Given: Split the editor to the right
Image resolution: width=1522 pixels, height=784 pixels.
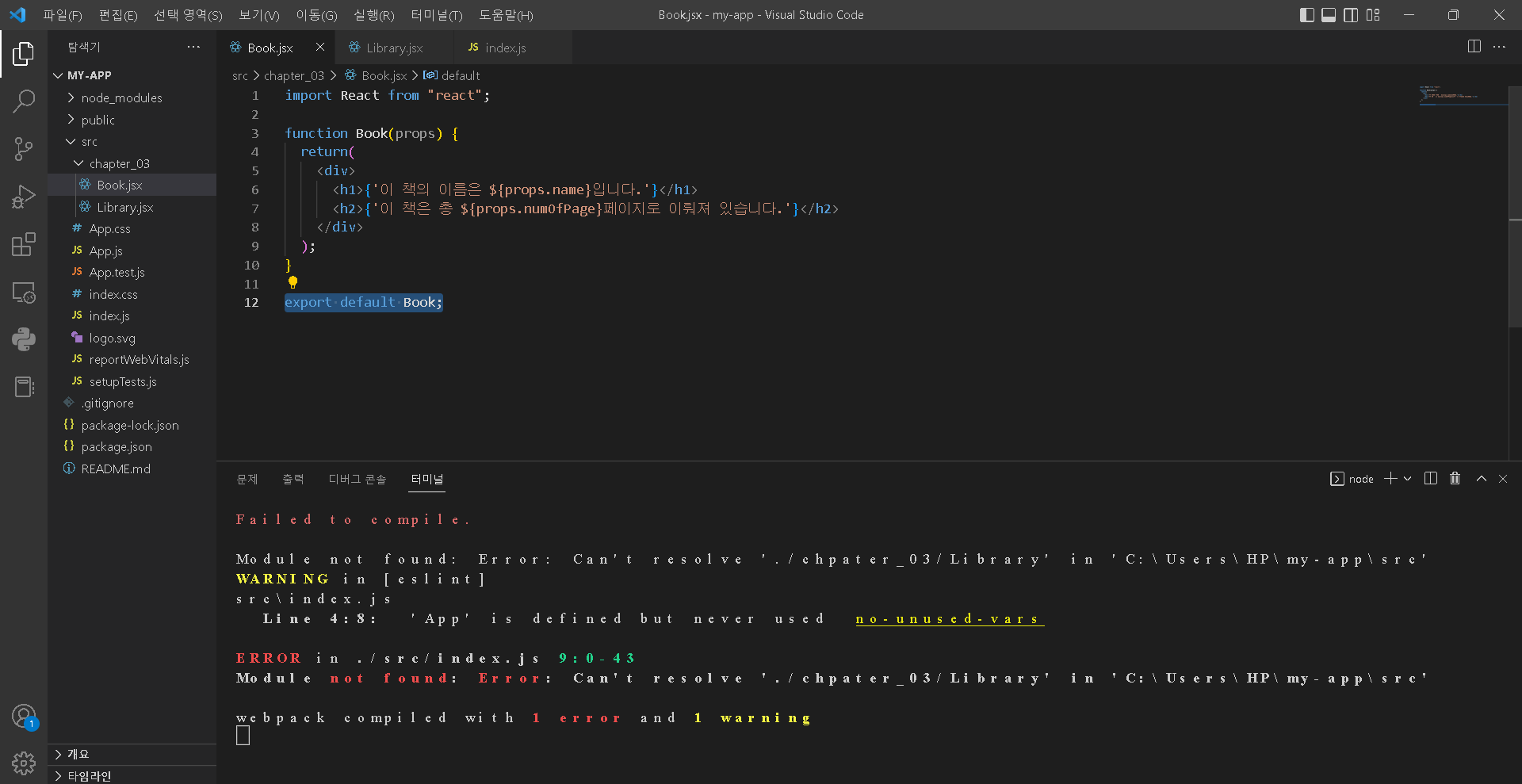Looking at the screenshot, I should click(1474, 47).
